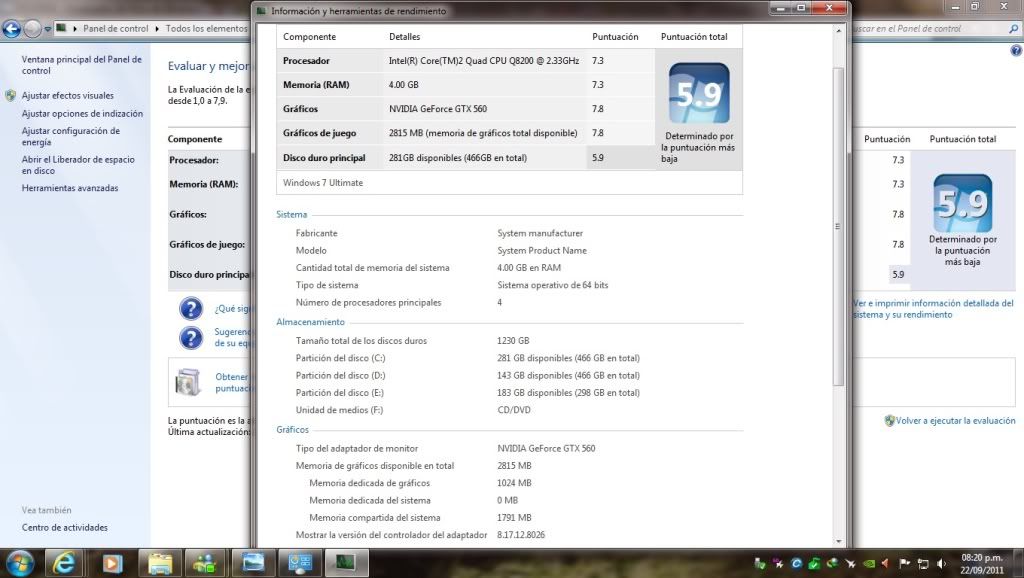1024x578 pixels.
Task: Click the Control Panel forward arrow button
Action: coord(32,29)
